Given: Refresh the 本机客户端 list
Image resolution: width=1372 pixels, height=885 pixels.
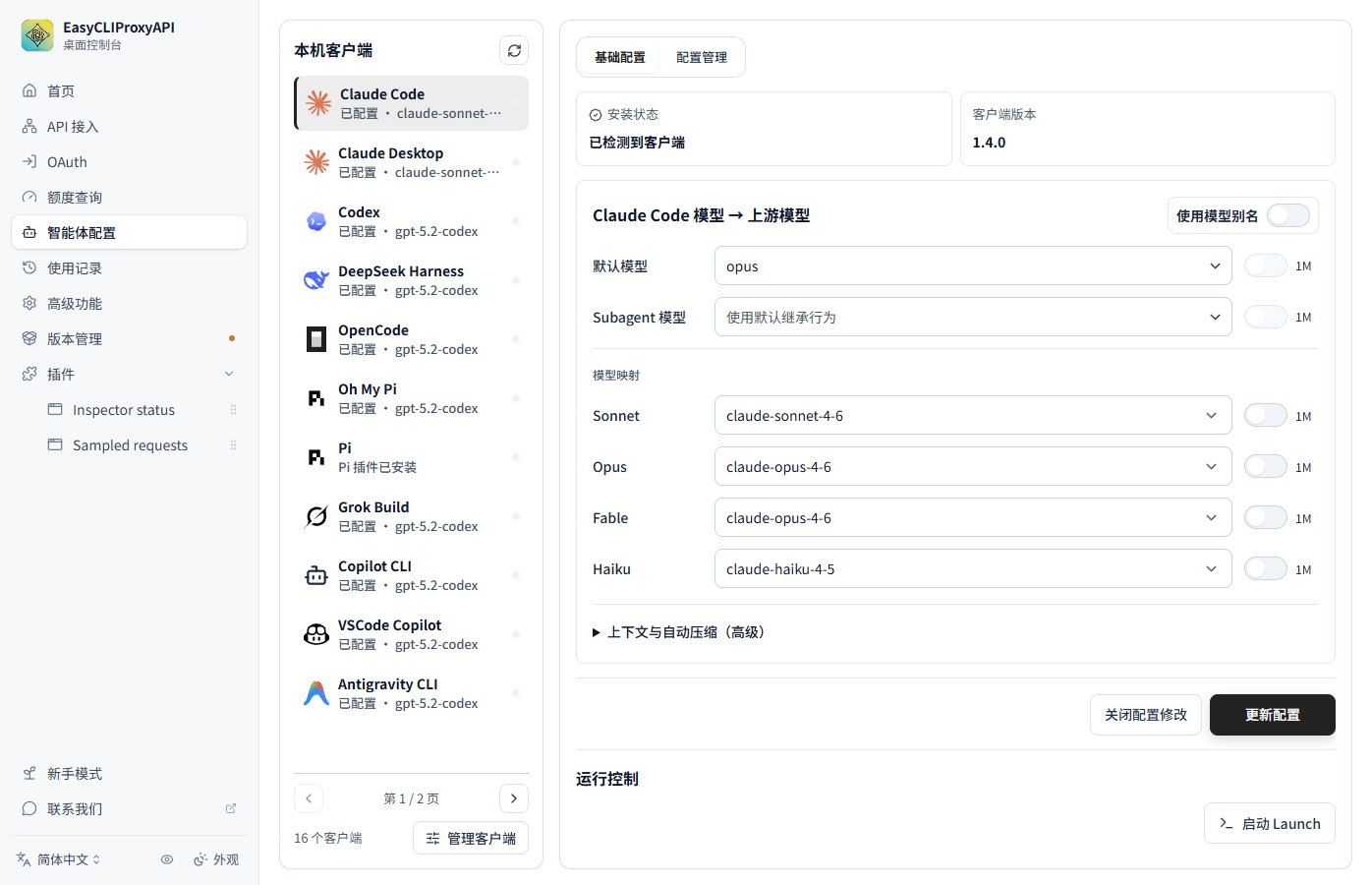Looking at the screenshot, I should point(514,50).
